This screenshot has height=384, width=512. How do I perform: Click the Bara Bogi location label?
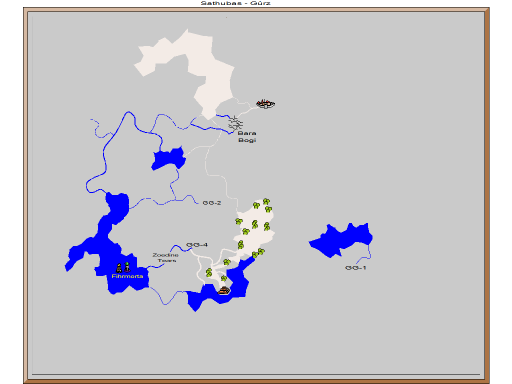[x=247, y=137]
